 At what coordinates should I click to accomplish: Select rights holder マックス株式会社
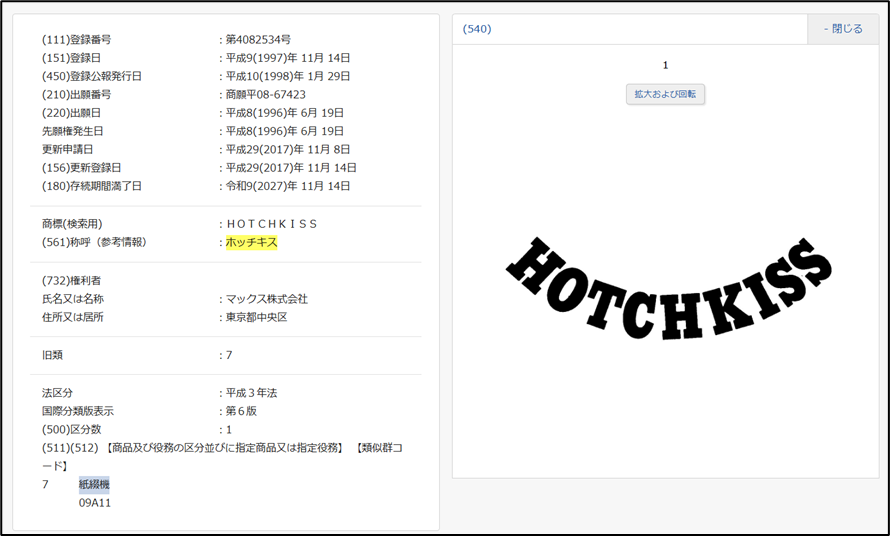(267, 299)
